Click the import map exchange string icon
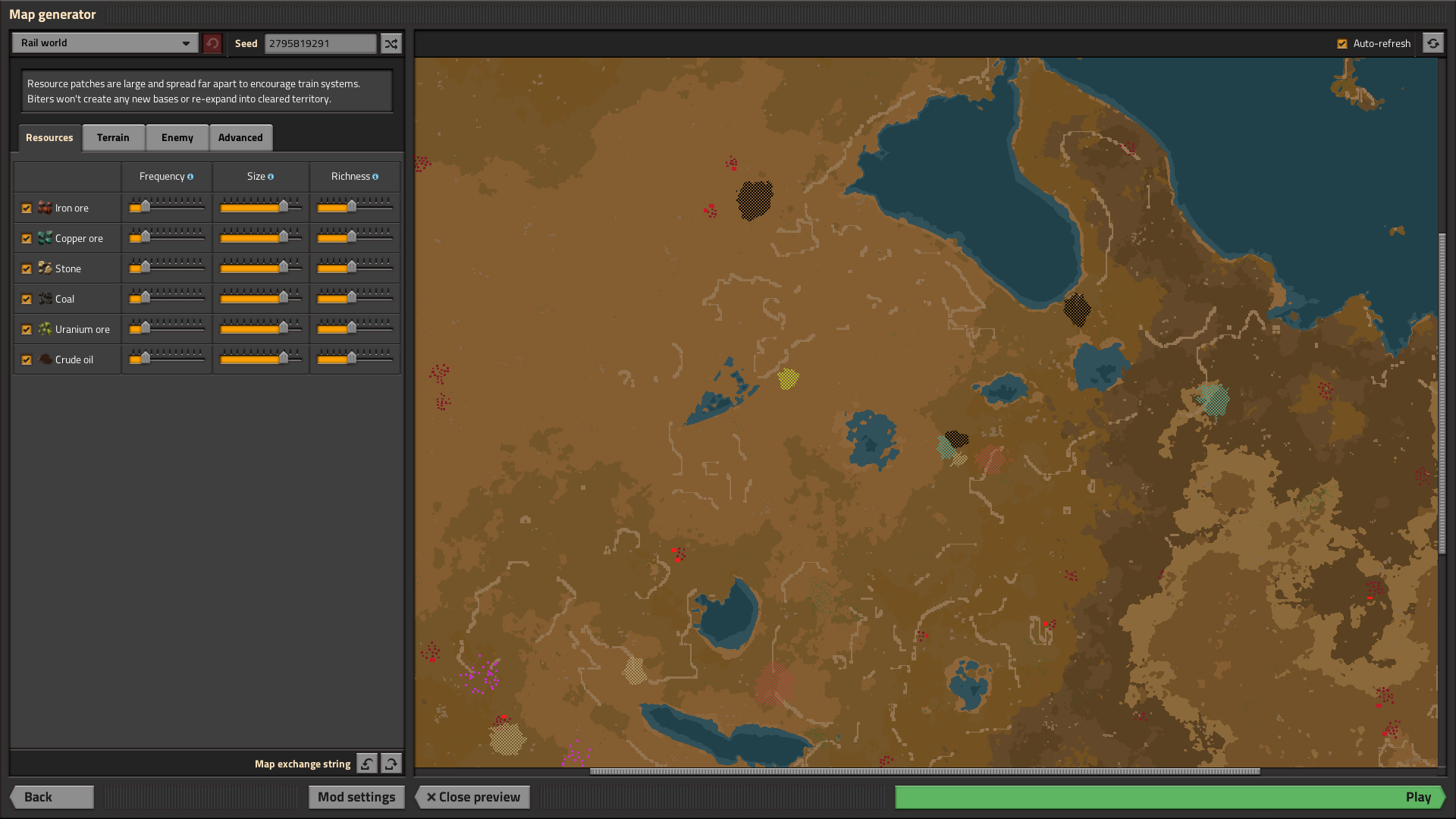The height and width of the screenshot is (819, 1456). pos(367,764)
